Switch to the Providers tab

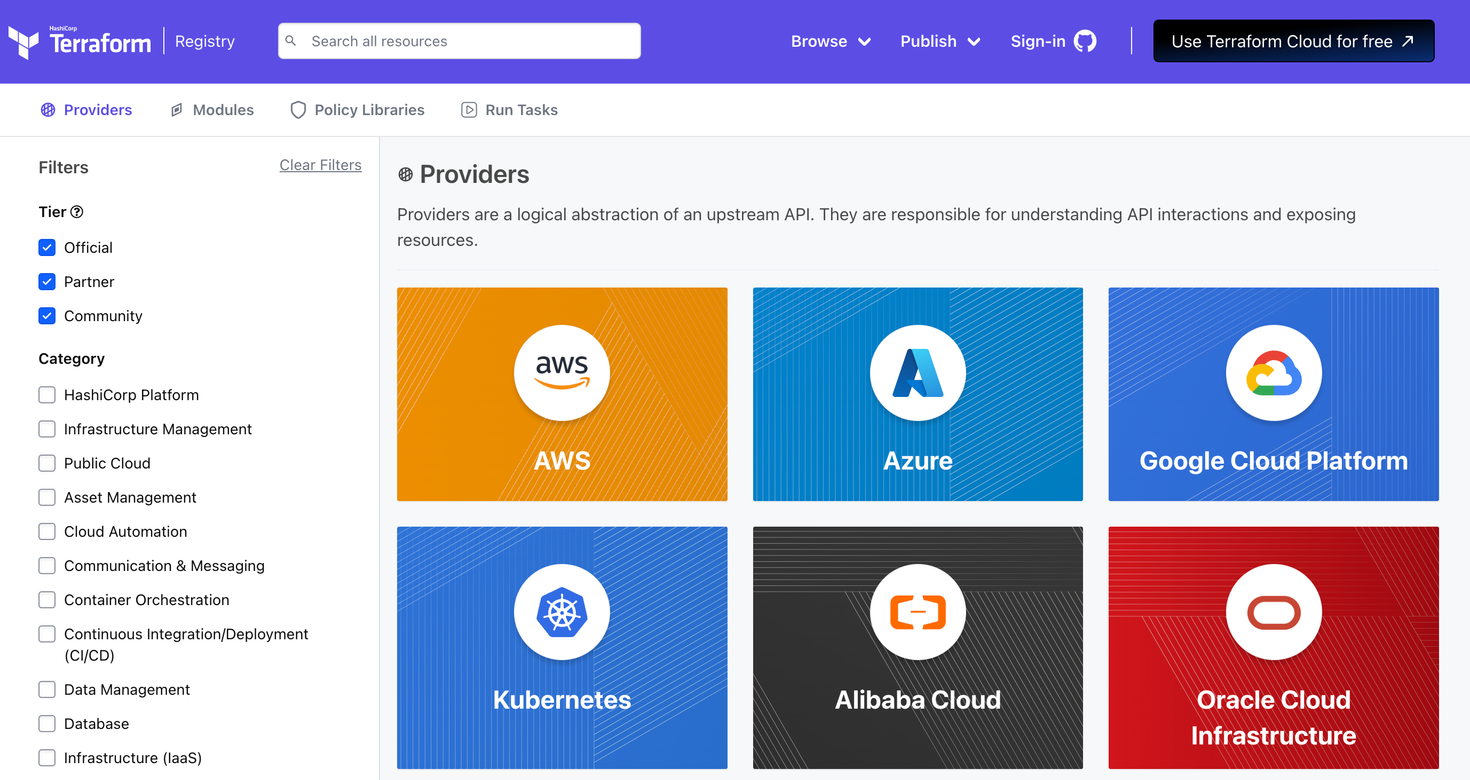[x=86, y=110]
